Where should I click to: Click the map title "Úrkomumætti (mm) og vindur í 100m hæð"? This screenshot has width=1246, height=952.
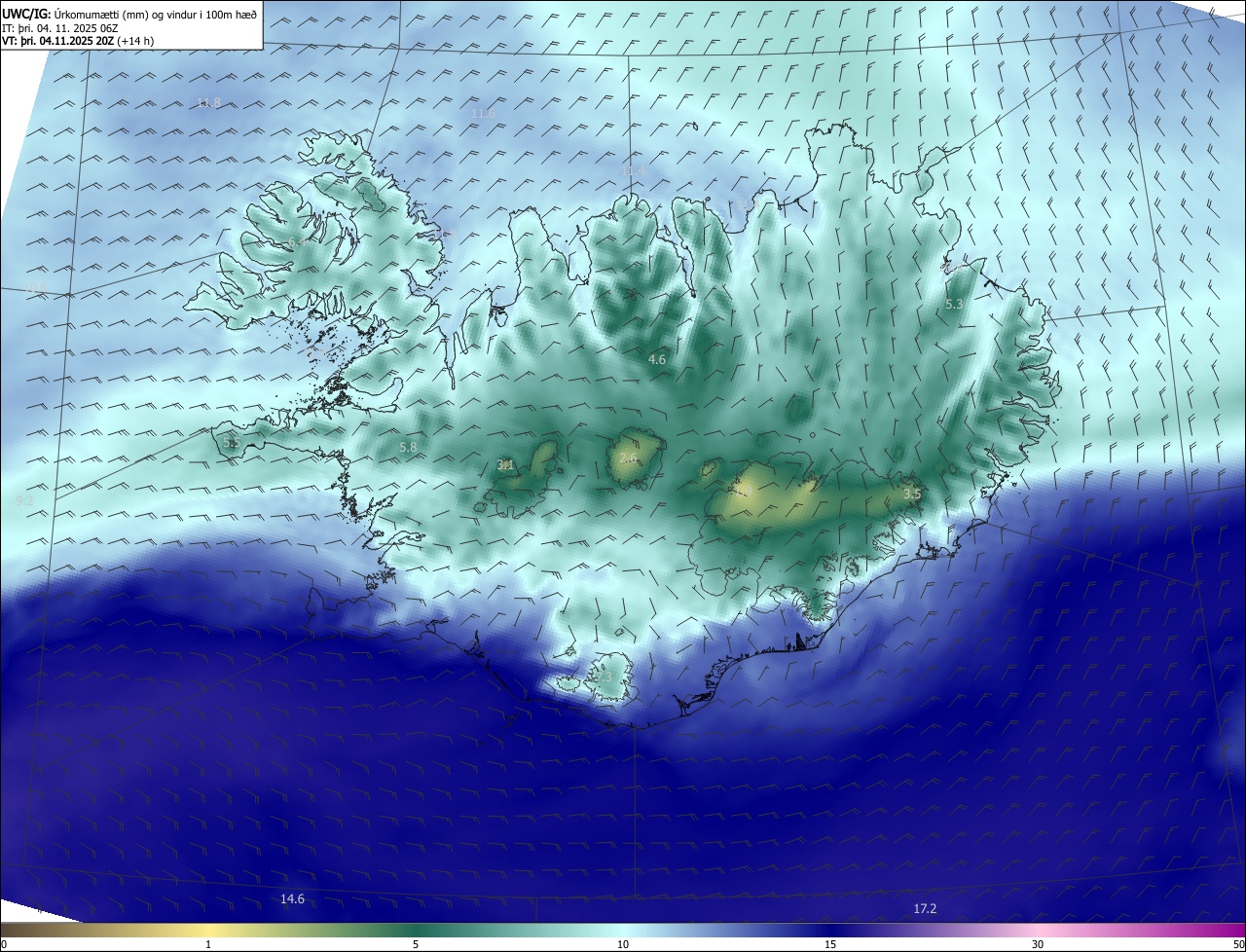pyautogui.click(x=155, y=15)
